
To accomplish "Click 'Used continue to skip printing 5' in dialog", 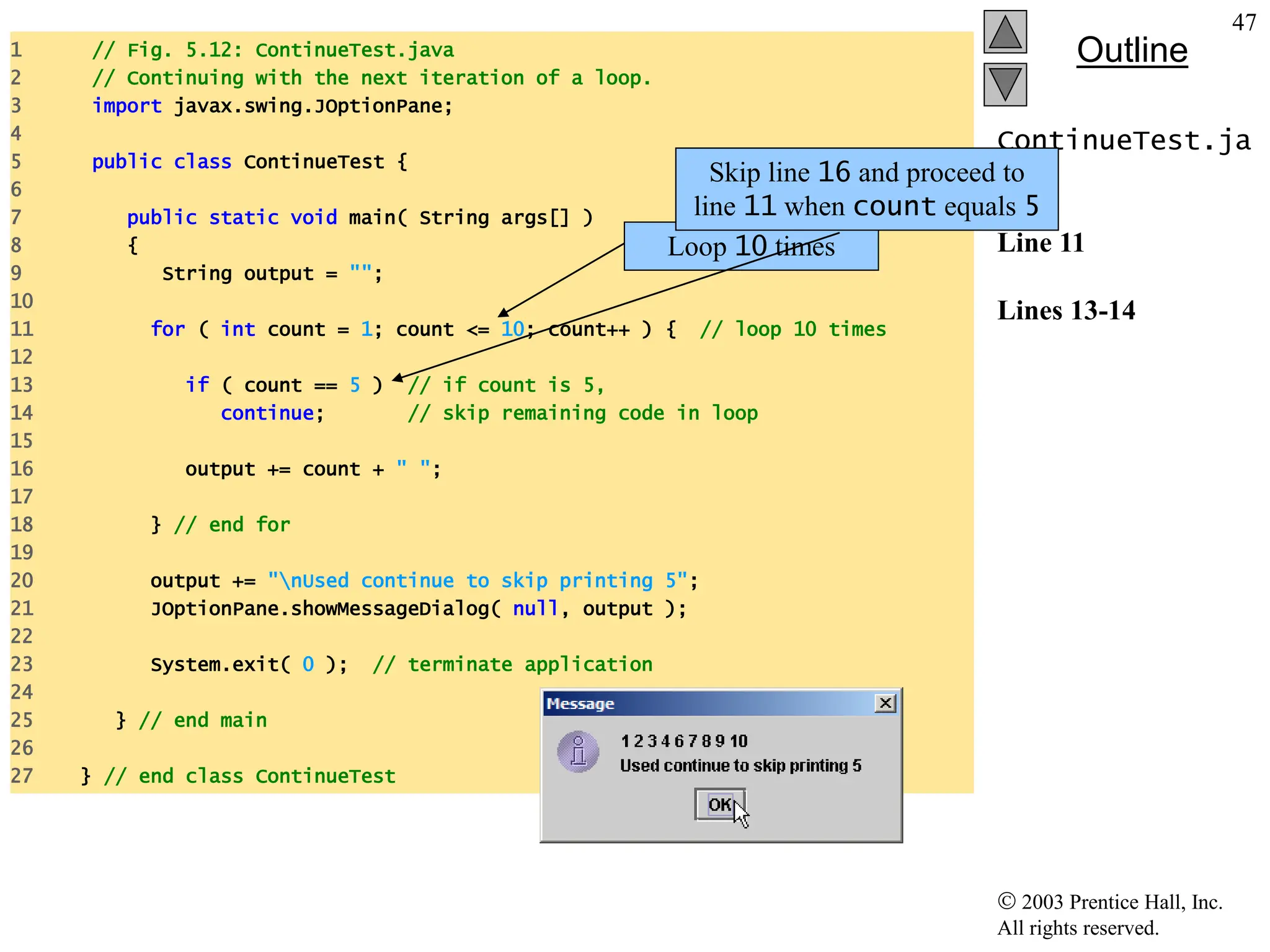I will tap(741, 766).
